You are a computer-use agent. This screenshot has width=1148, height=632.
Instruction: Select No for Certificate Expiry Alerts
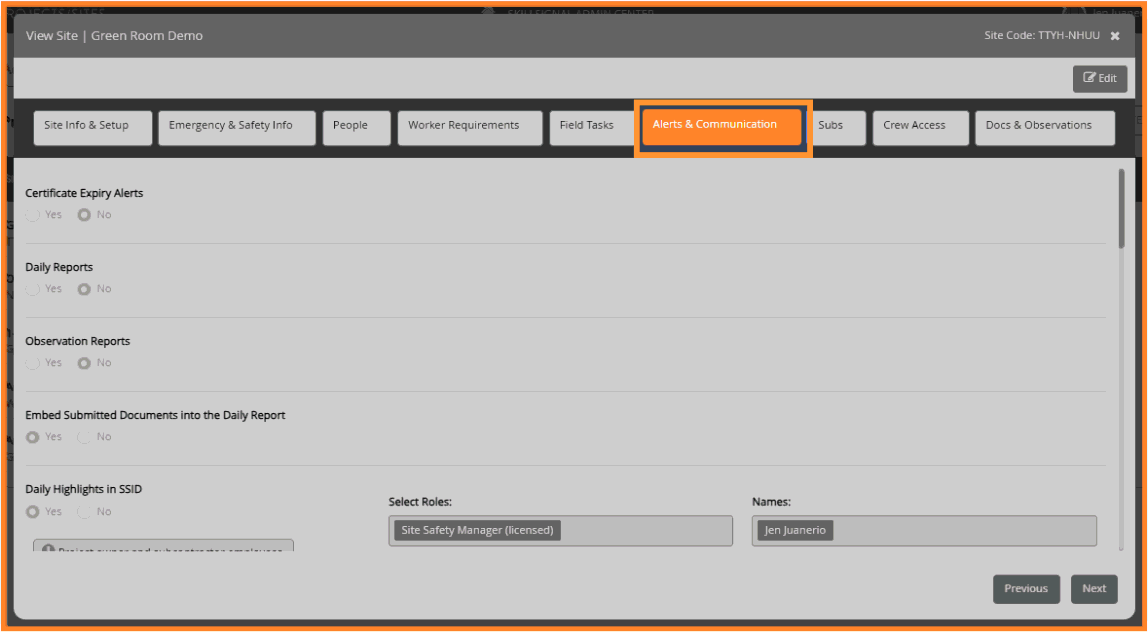(x=84, y=215)
